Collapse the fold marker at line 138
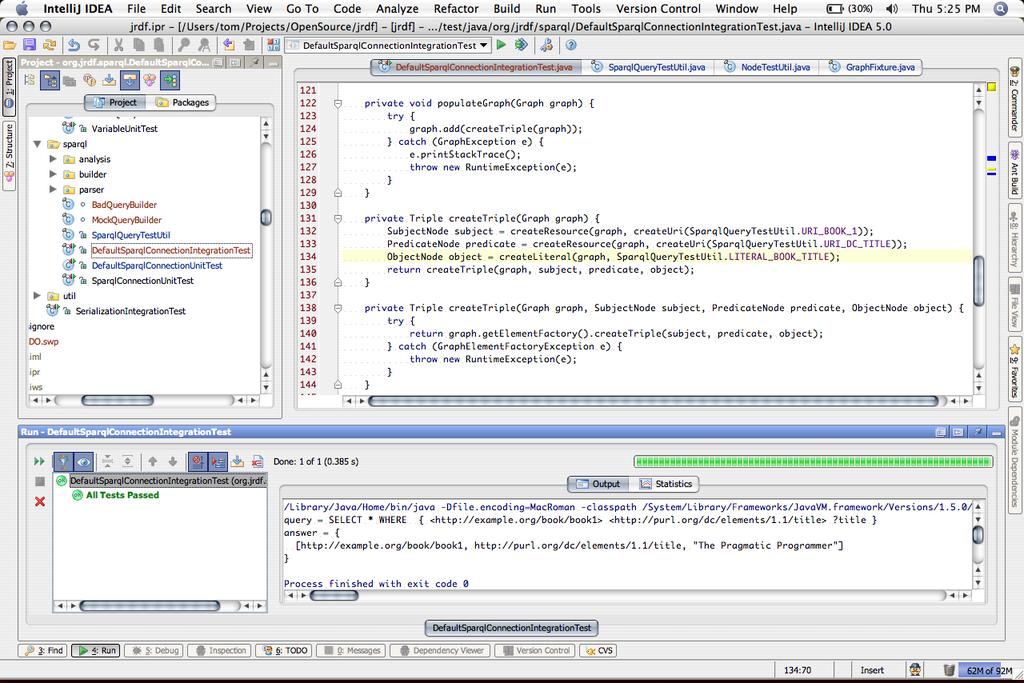The width and height of the screenshot is (1024, 683). [x=338, y=308]
